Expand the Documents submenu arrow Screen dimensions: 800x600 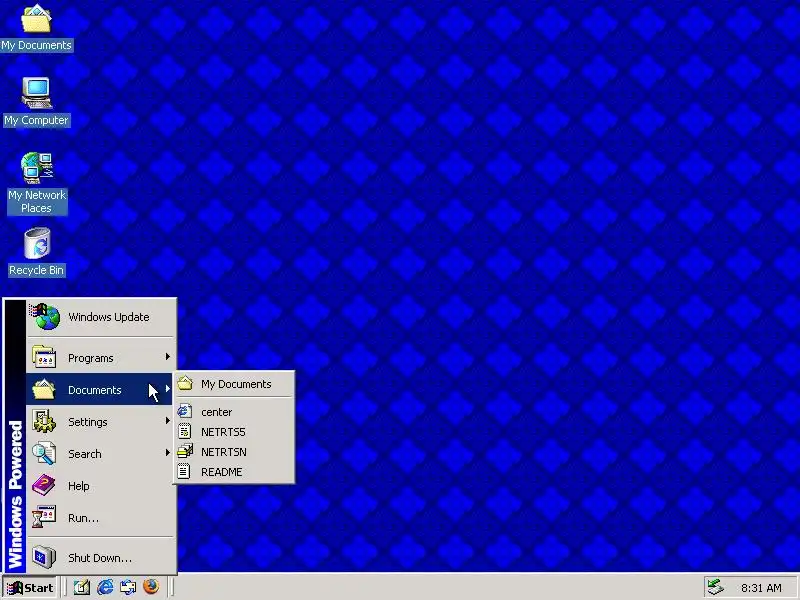[167, 389]
